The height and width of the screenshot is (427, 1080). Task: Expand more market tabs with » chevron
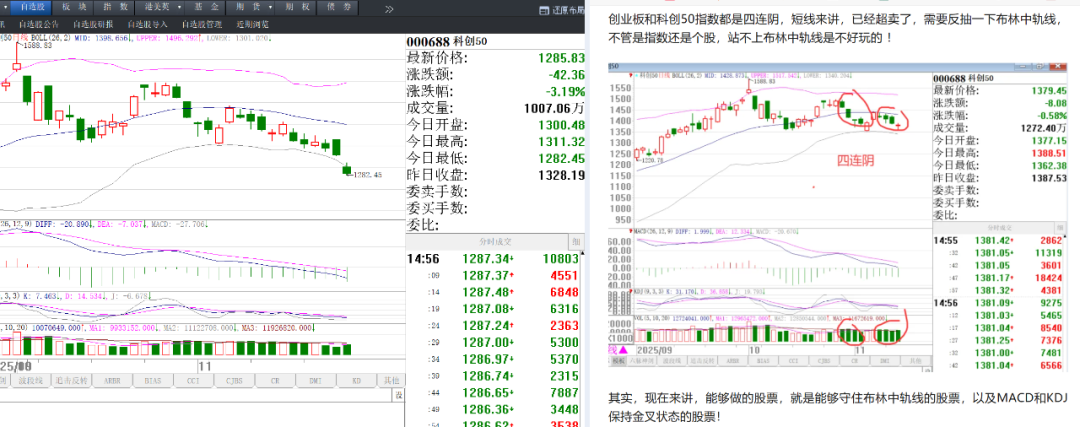coord(390,9)
